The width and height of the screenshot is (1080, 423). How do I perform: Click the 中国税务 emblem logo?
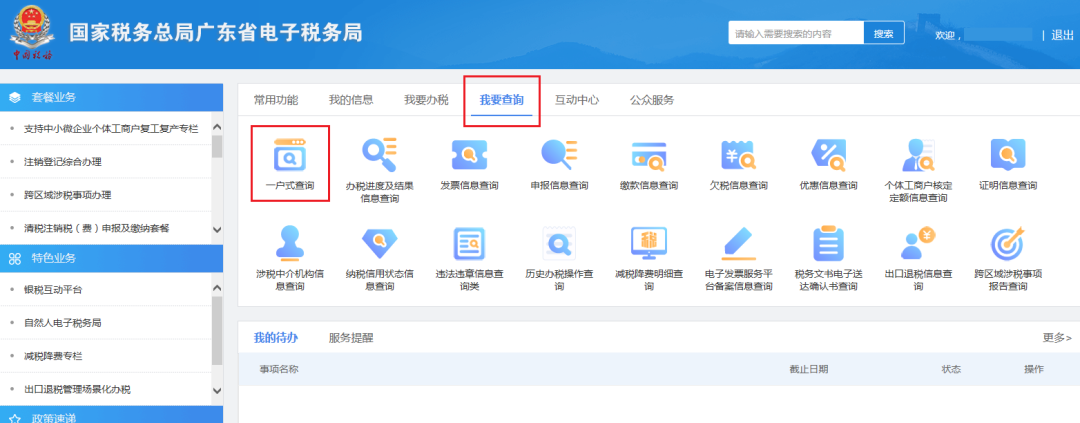(32, 32)
